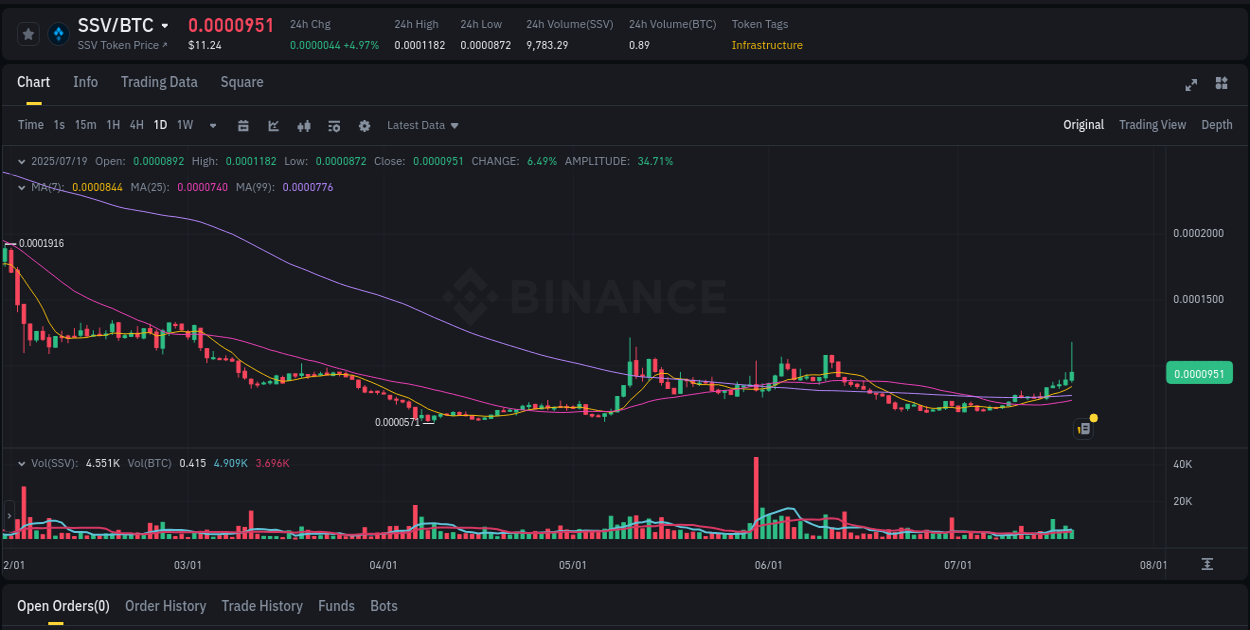Image resolution: width=1250 pixels, height=630 pixels.
Task: Click the tutorial icon with yellow notification dot
Action: coord(1084,427)
